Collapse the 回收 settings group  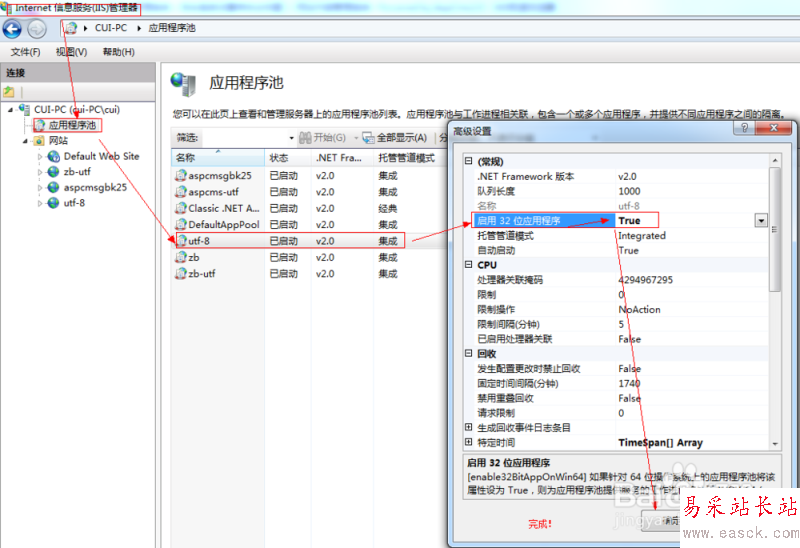[x=468, y=353]
